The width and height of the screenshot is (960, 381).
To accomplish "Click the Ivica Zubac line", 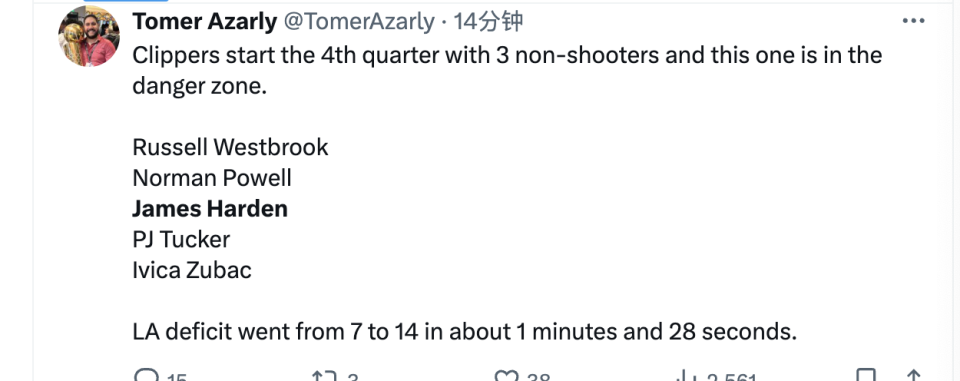I will pos(192,270).
